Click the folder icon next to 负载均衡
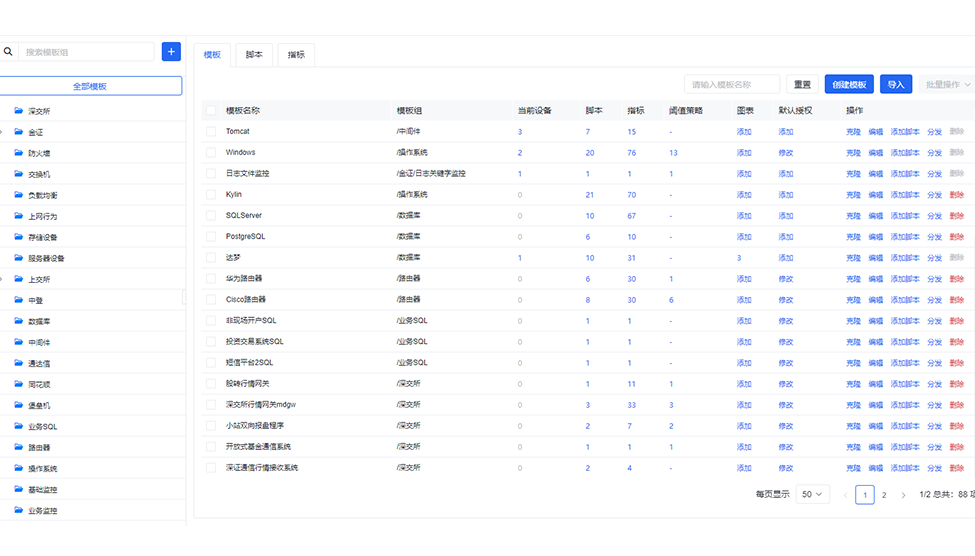This screenshot has height=556, width=975. pyautogui.click(x=19, y=195)
